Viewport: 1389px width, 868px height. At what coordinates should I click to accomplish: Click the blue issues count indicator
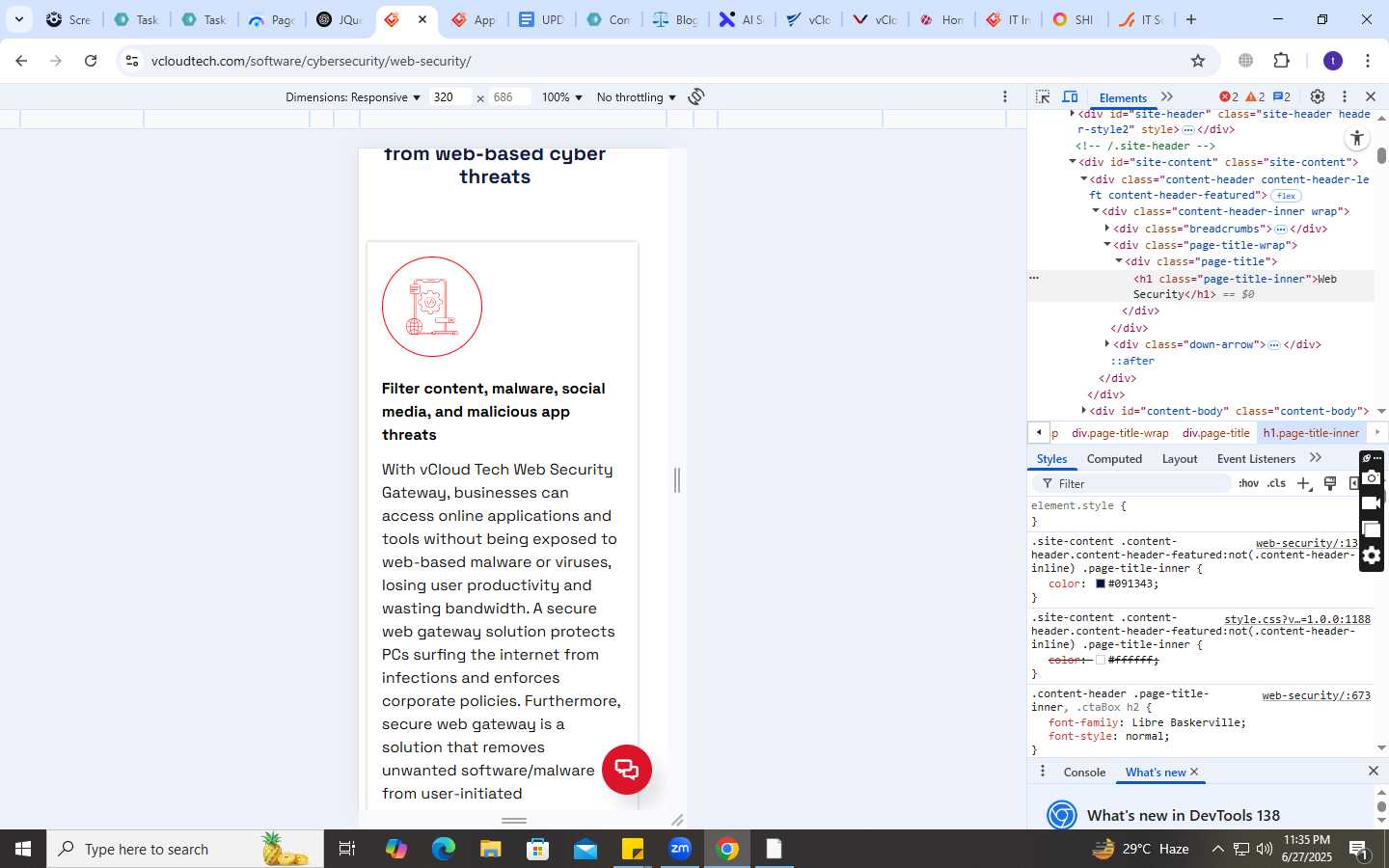coord(1282,96)
